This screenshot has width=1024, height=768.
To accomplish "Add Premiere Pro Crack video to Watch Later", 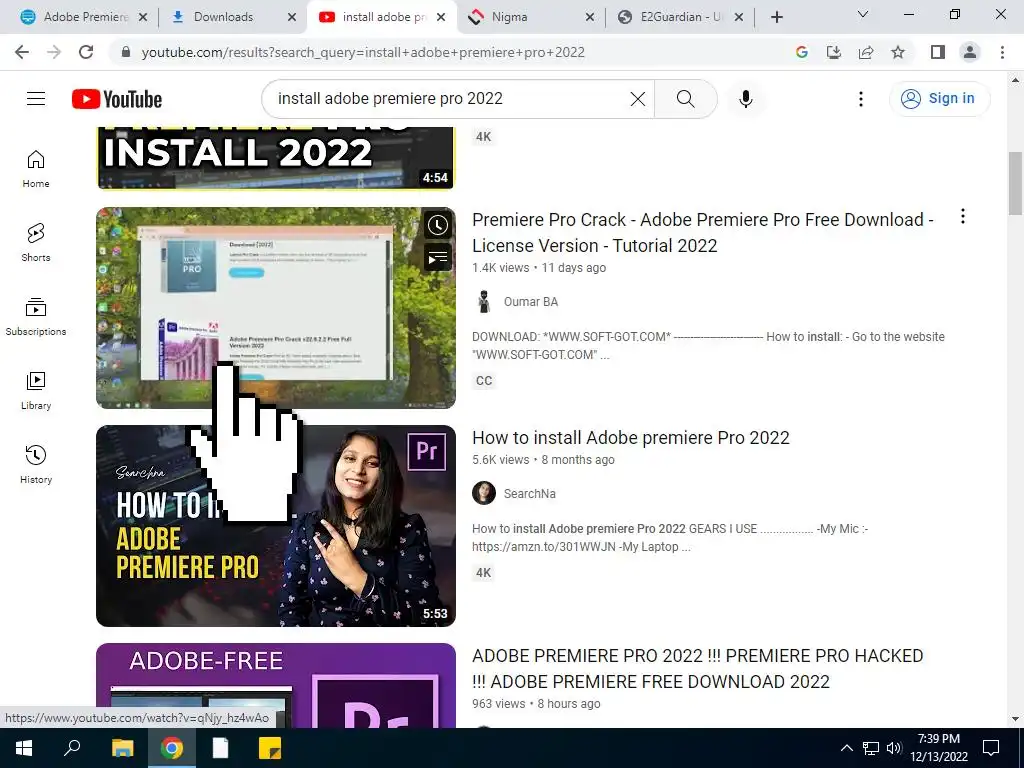I will (438, 225).
